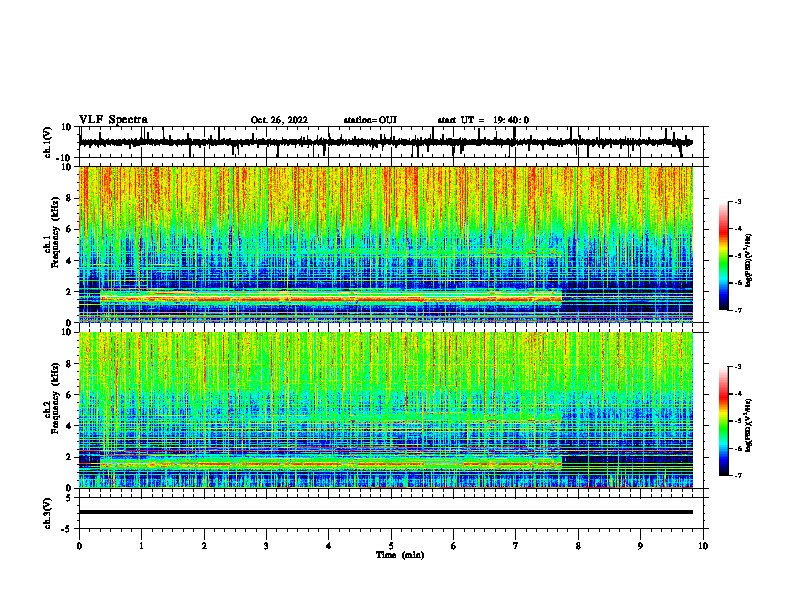
Task: Click the "6" tick on the Time axis
Action: coord(454,546)
